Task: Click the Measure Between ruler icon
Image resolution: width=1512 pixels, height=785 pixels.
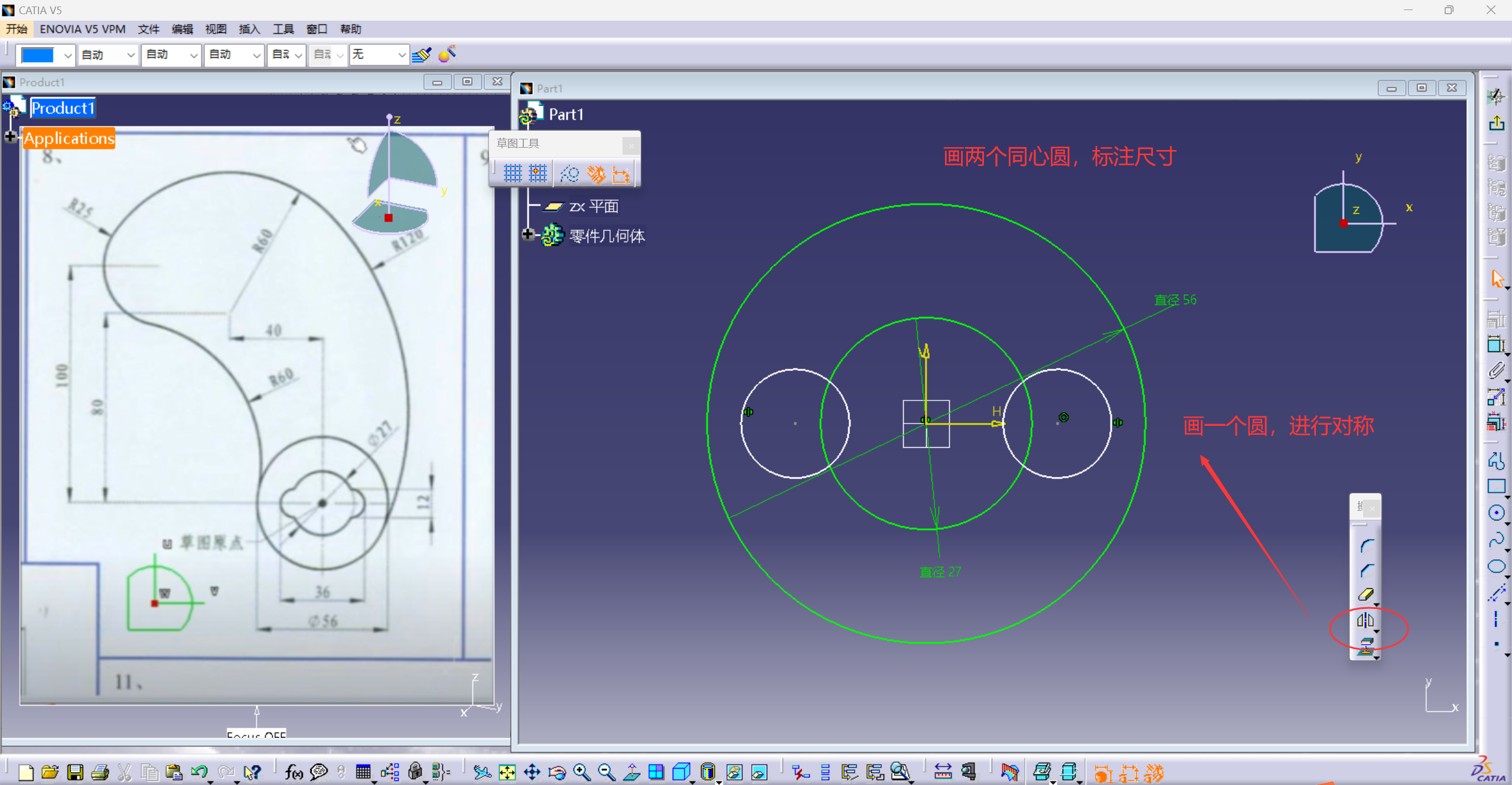Action: click(943, 772)
